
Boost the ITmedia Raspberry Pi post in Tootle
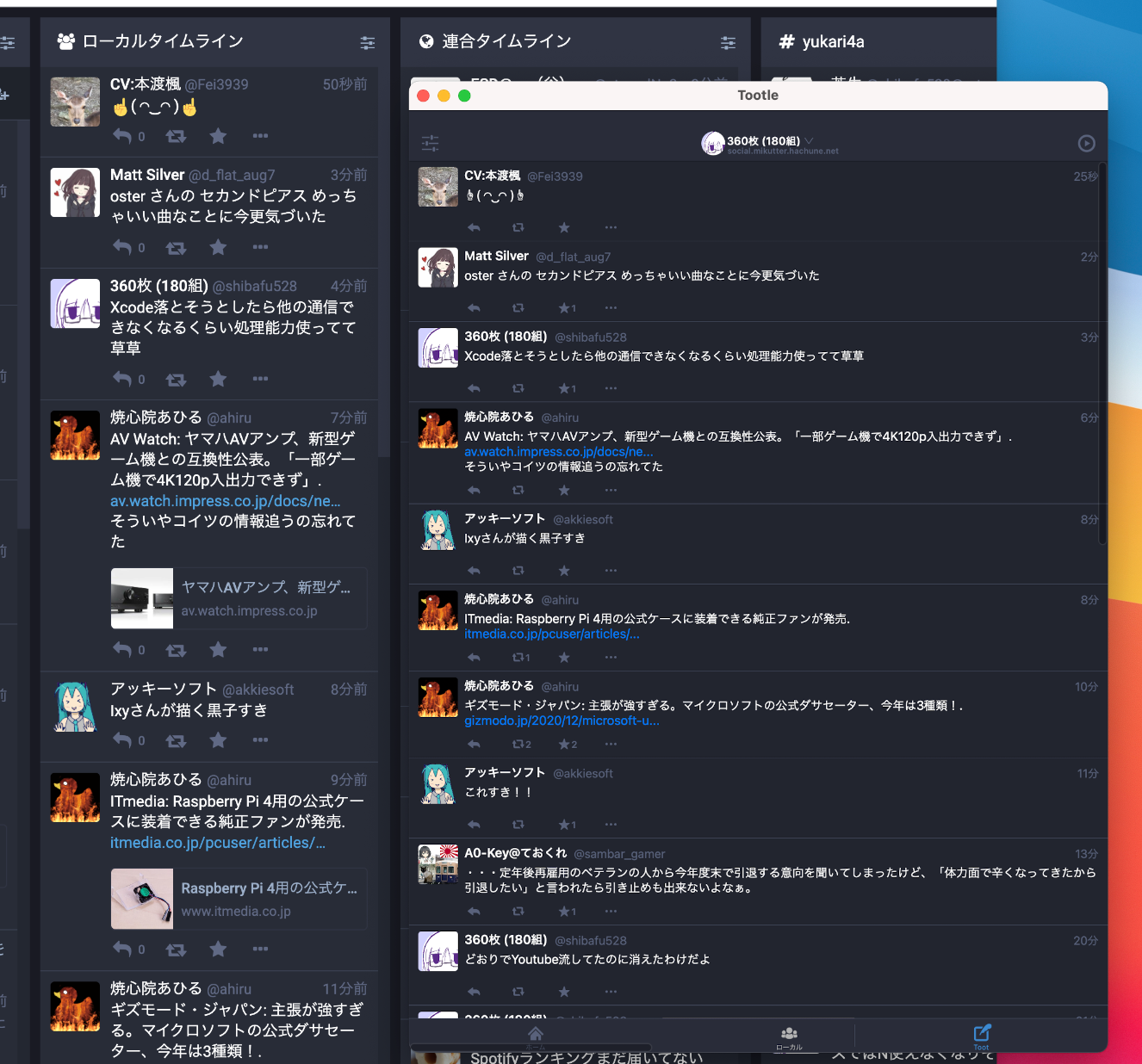(518, 658)
